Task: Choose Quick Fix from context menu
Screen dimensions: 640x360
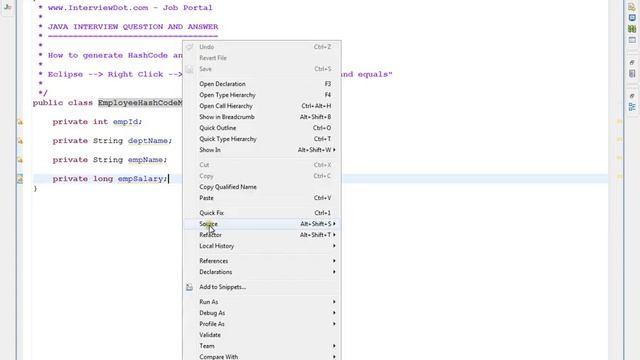Action: tap(262, 213)
